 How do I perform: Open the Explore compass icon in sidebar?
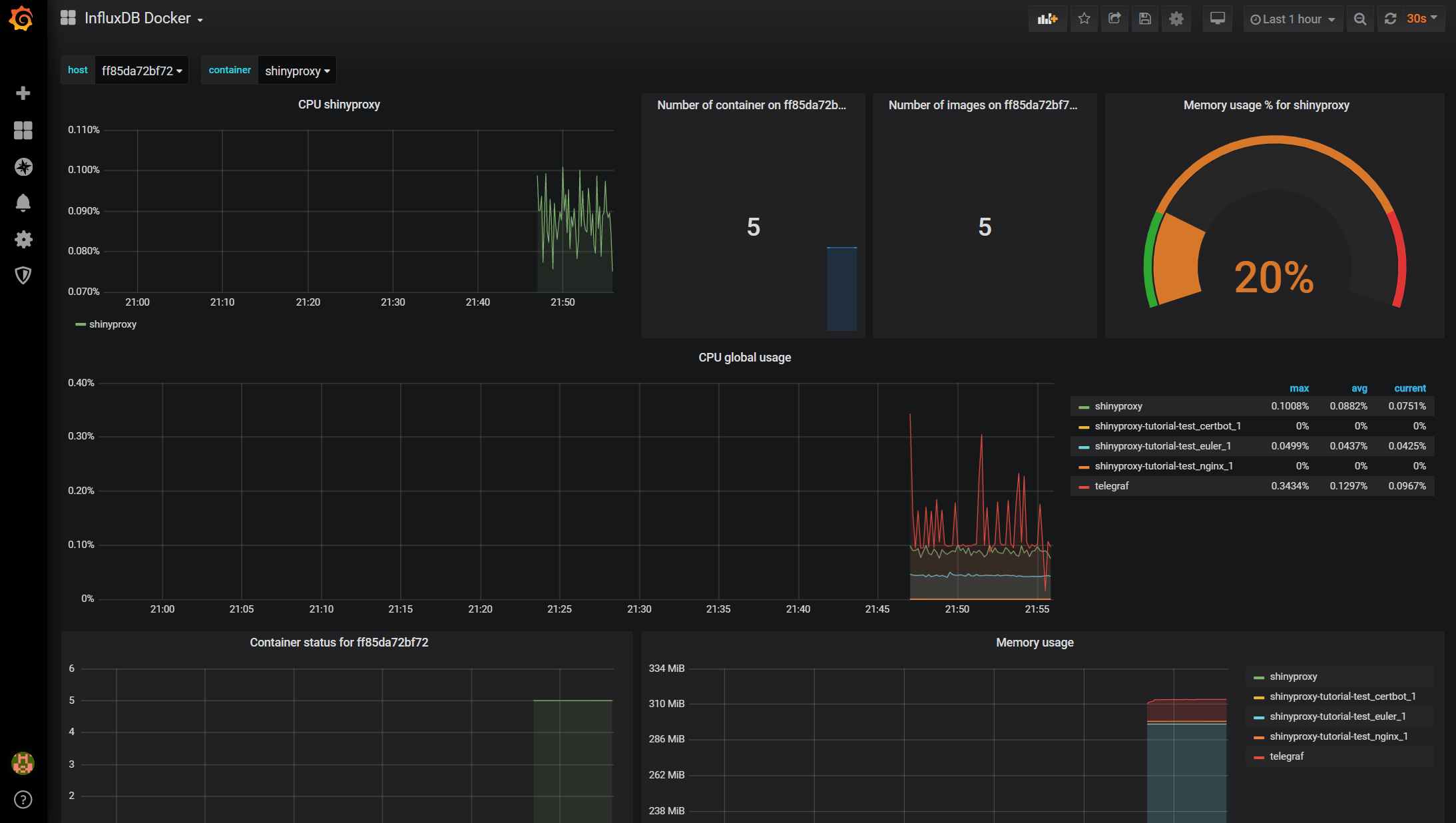tap(23, 166)
